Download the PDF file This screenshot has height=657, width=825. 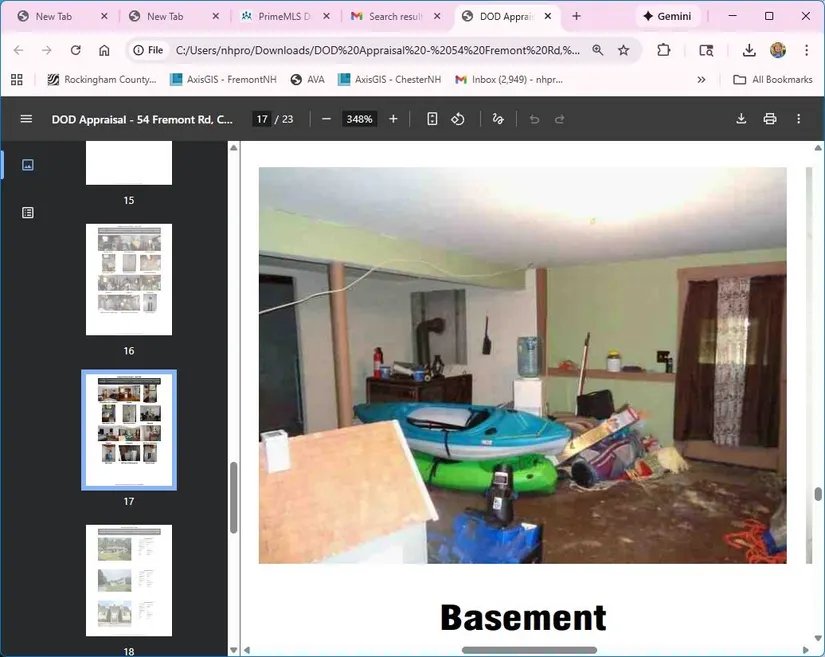741,119
